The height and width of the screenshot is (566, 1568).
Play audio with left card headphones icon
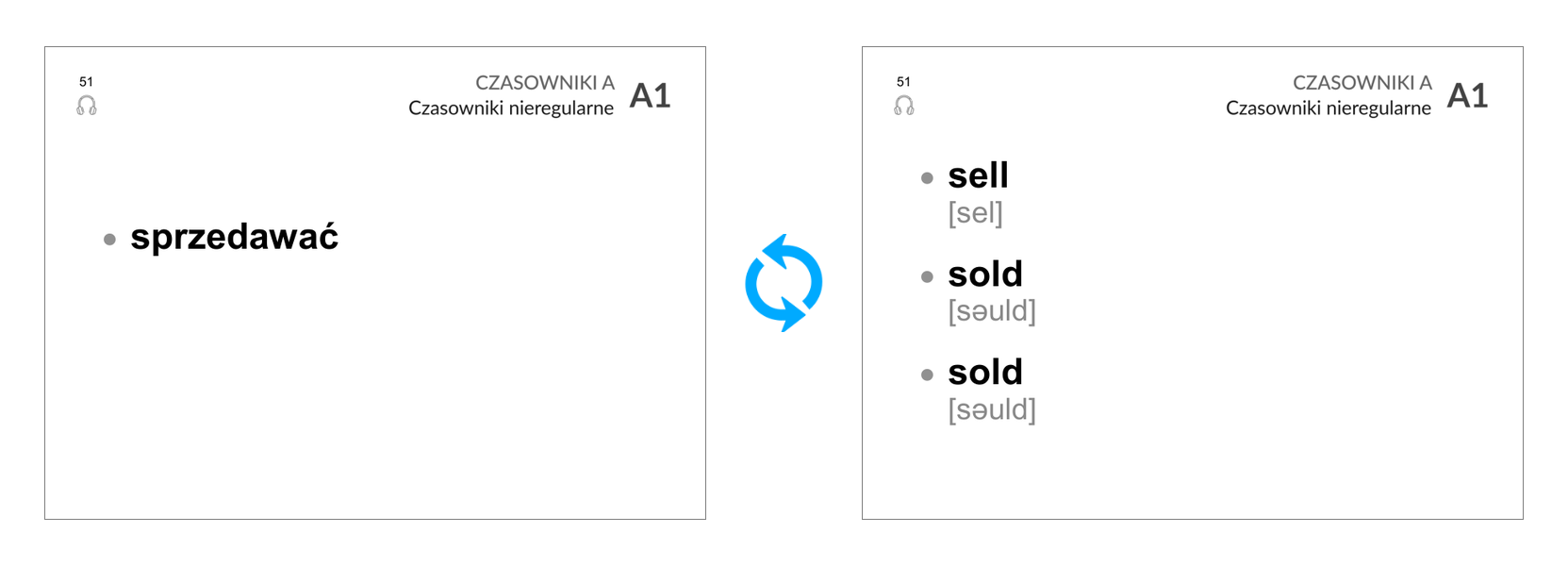click(x=87, y=105)
